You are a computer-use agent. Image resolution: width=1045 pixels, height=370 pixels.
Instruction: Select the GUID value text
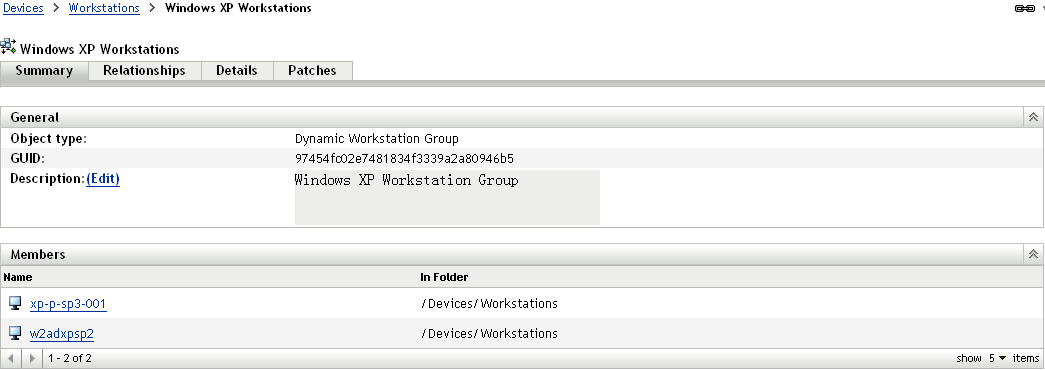point(405,159)
